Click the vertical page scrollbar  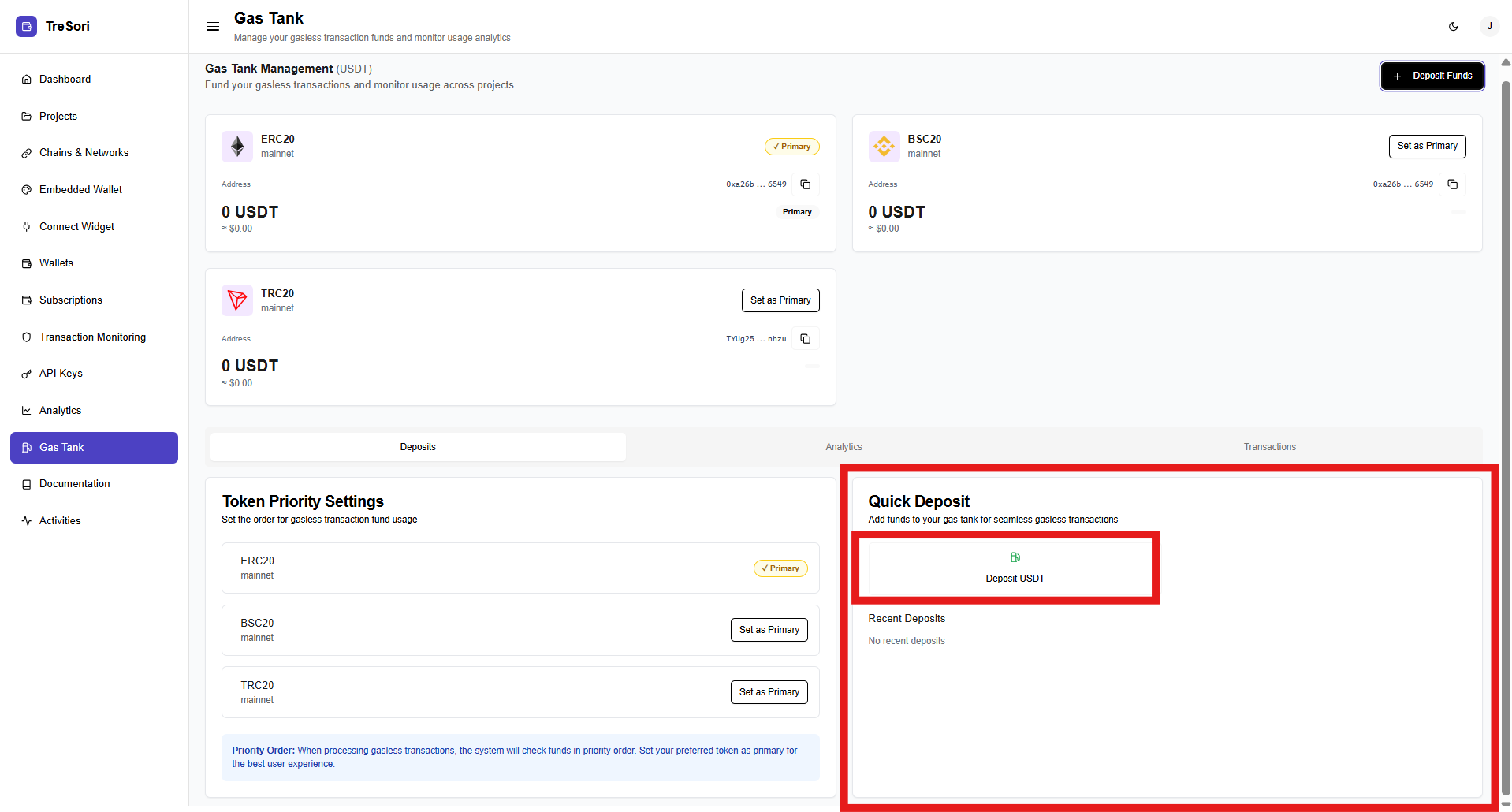1505,394
